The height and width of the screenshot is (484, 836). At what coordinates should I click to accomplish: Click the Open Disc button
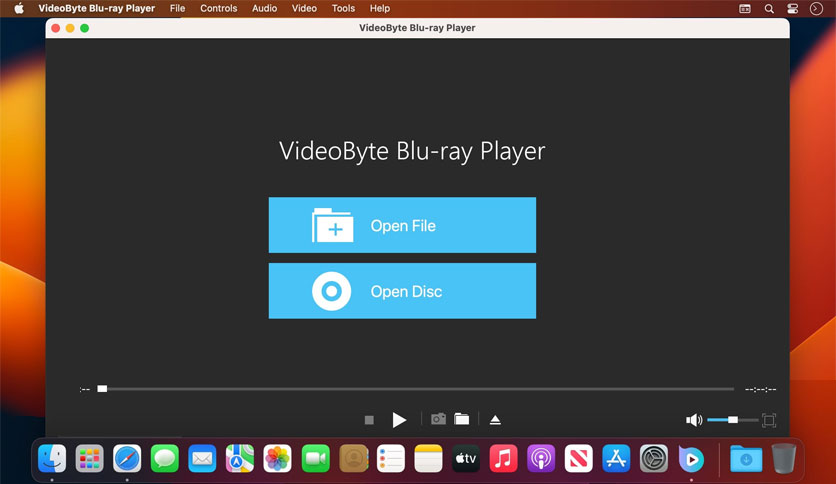pyautogui.click(x=402, y=291)
